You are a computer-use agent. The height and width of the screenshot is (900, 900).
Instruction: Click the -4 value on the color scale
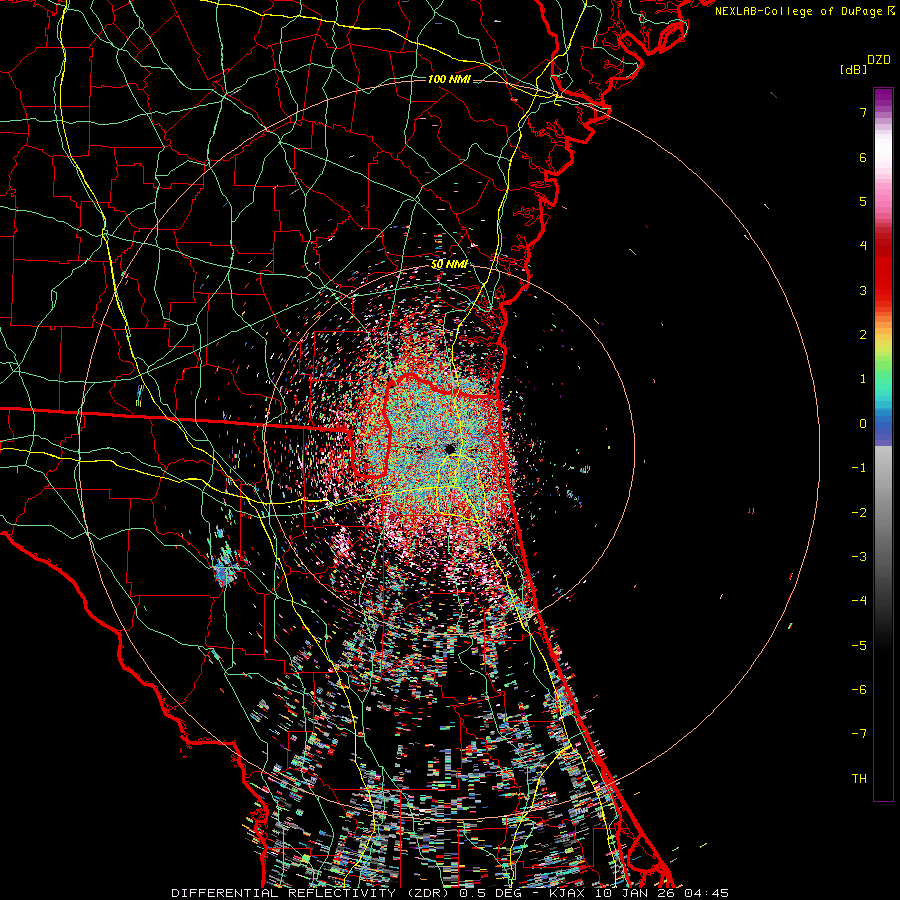point(859,600)
